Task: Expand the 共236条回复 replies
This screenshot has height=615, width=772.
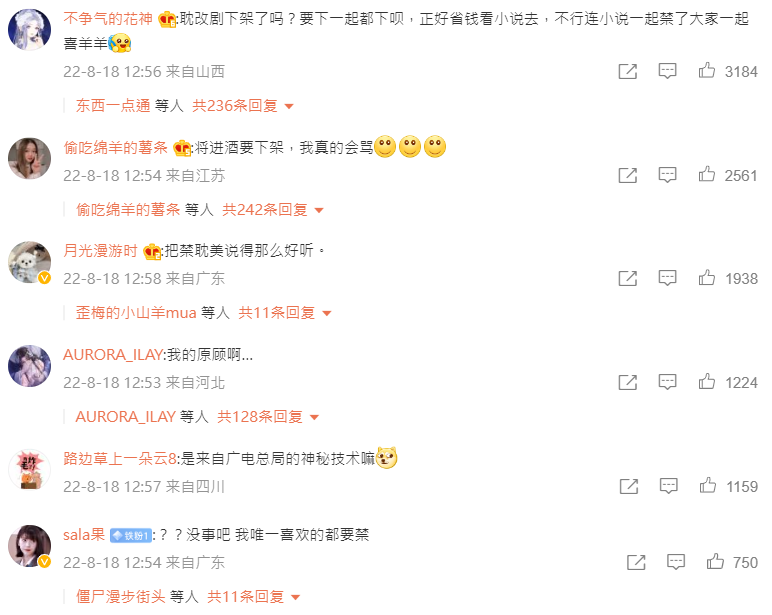Action: pos(243,106)
